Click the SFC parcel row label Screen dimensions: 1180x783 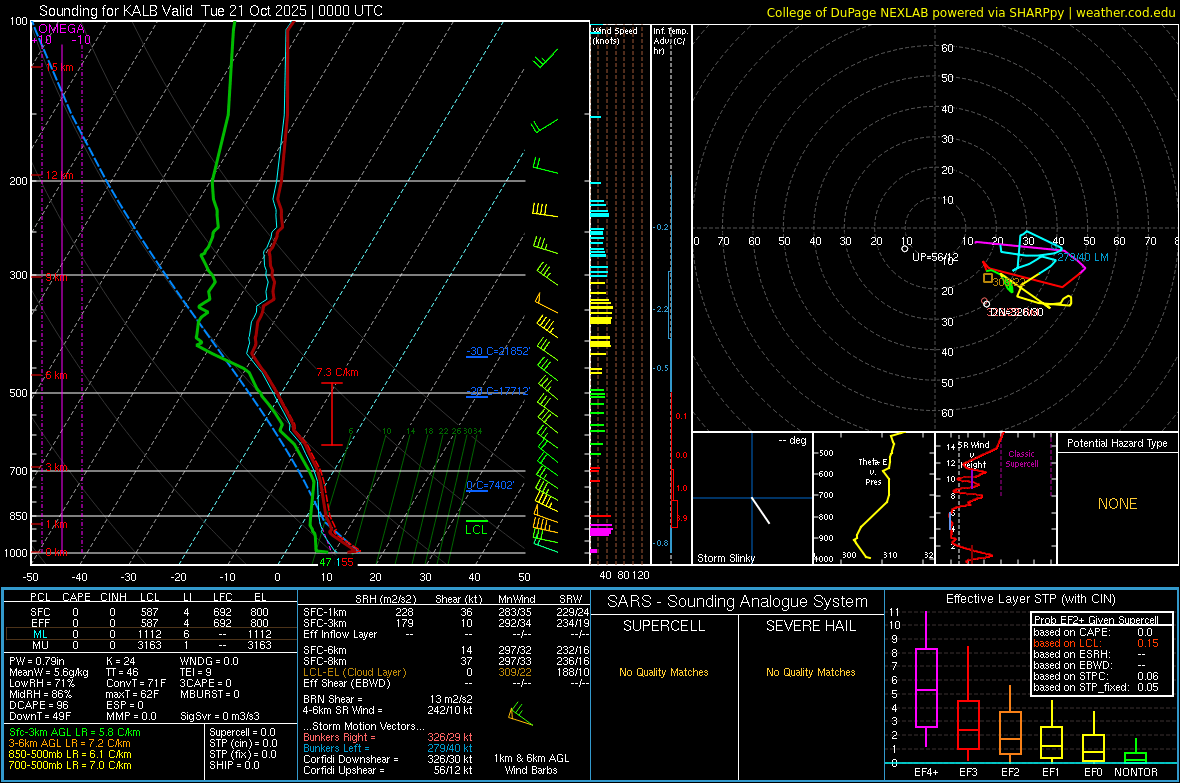40,612
